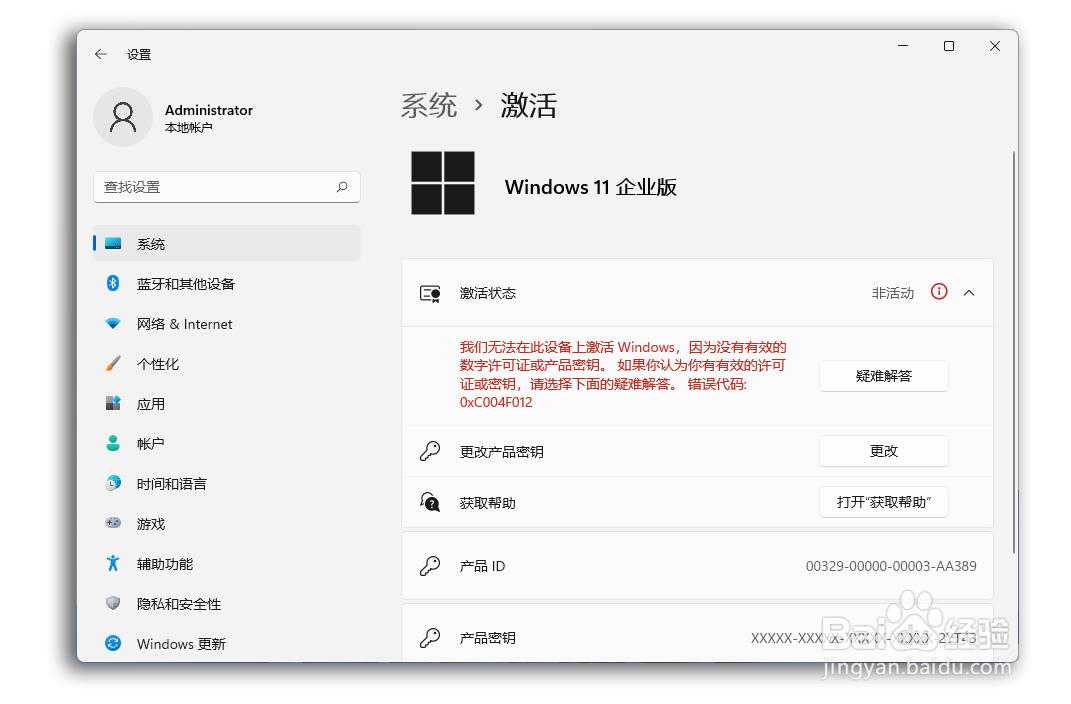This screenshot has width=1071, height=704.
Task: Maximize the 设置 window
Action: click(x=949, y=46)
